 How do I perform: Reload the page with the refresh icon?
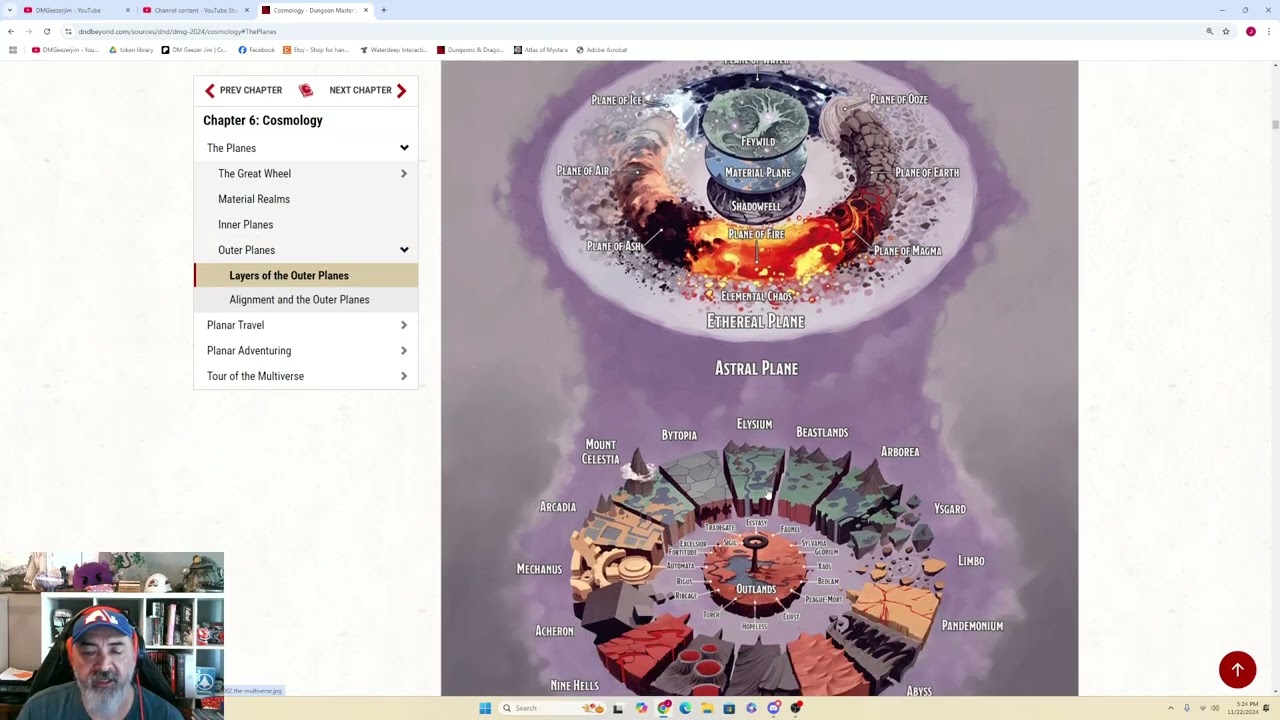(46, 31)
